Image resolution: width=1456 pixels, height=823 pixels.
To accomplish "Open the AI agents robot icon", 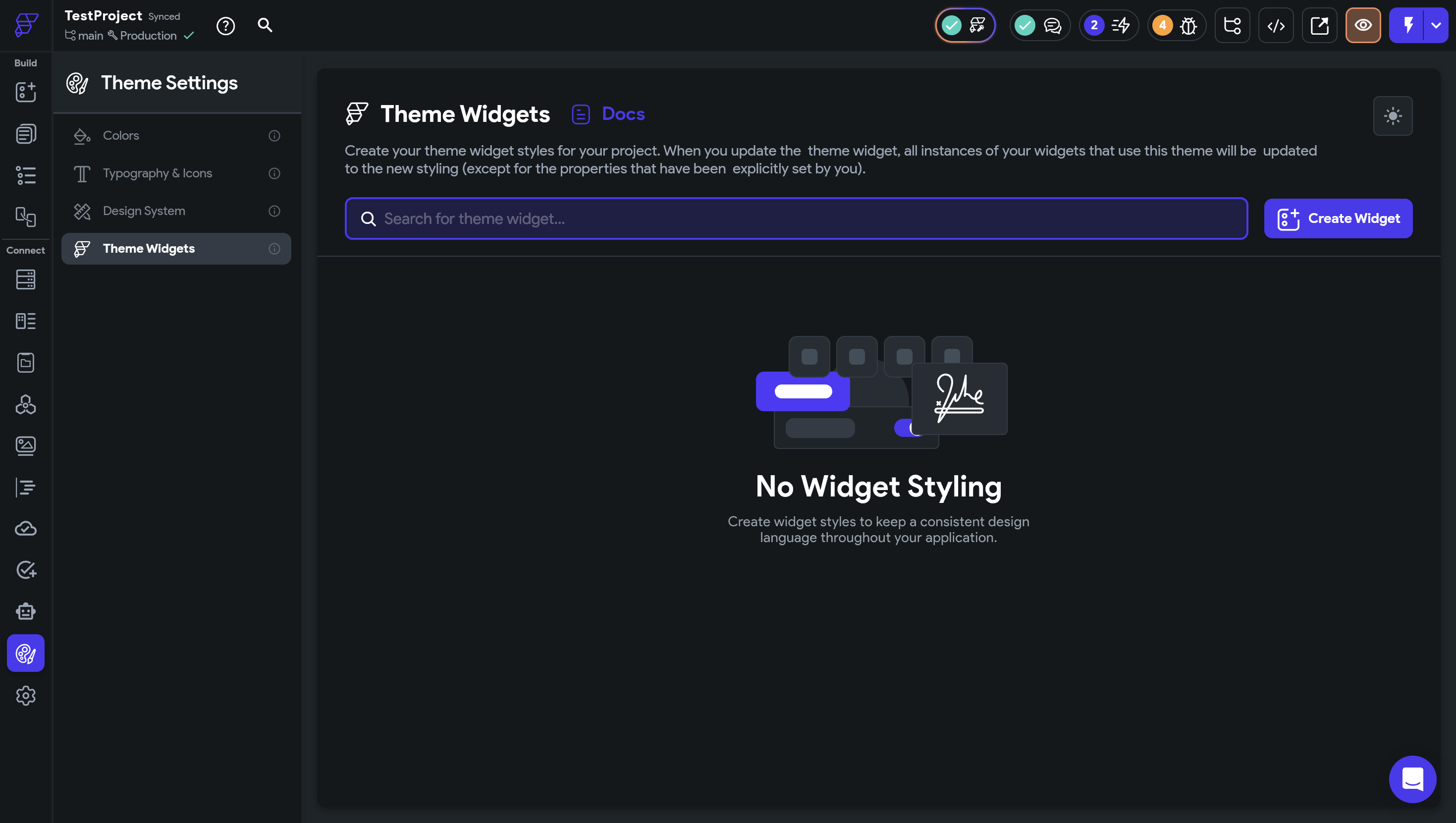I will point(25,611).
